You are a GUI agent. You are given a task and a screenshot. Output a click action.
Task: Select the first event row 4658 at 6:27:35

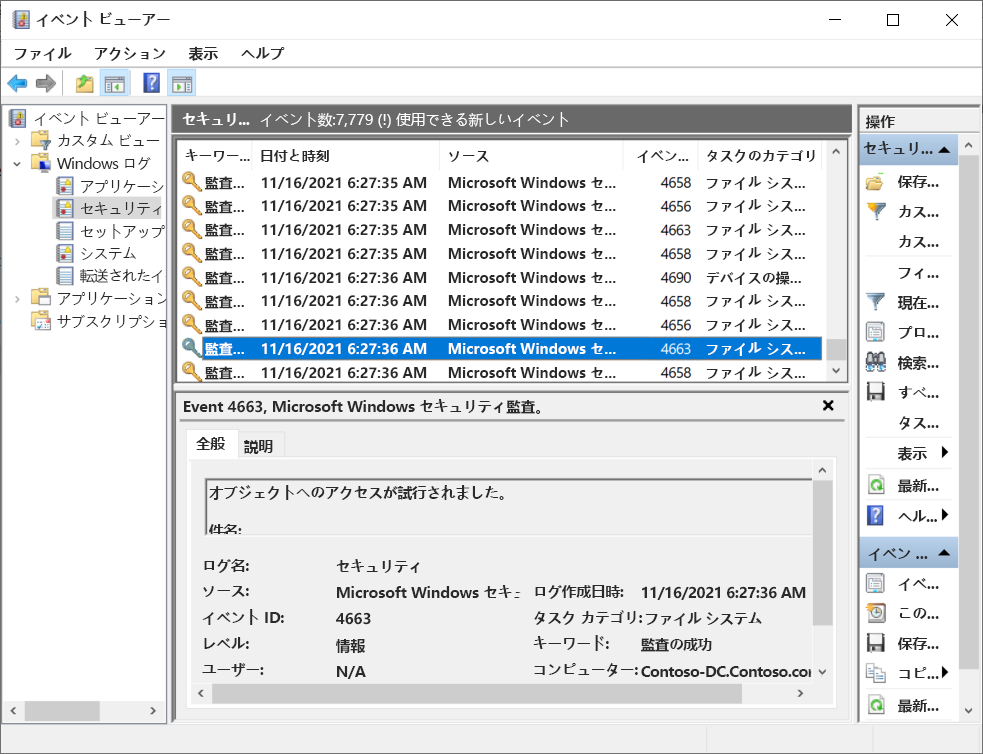(502, 182)
